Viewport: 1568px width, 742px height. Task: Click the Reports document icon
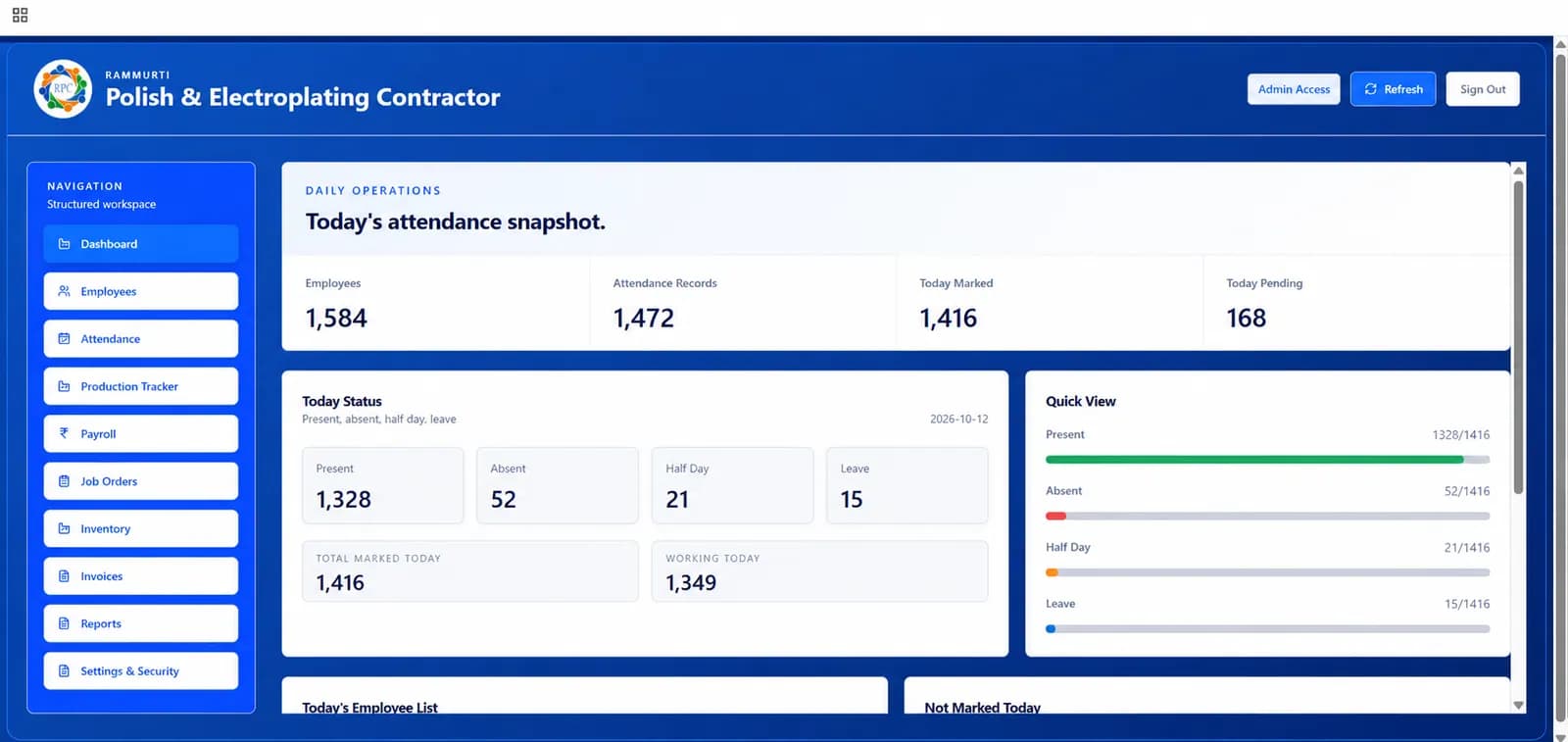64,623
